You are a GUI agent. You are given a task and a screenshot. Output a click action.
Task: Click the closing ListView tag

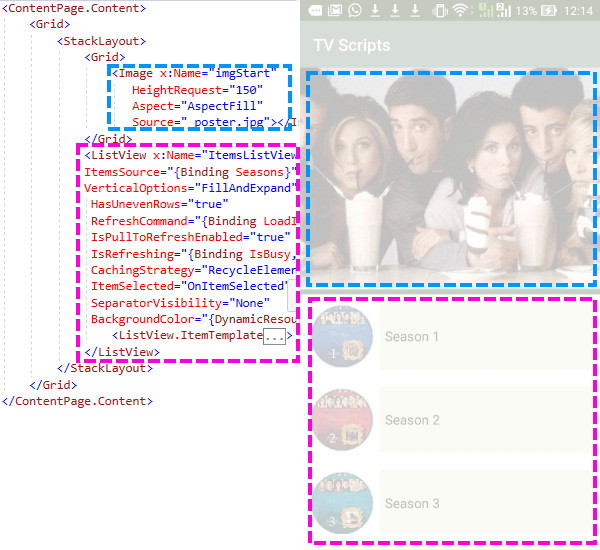(x=122, y=352)
